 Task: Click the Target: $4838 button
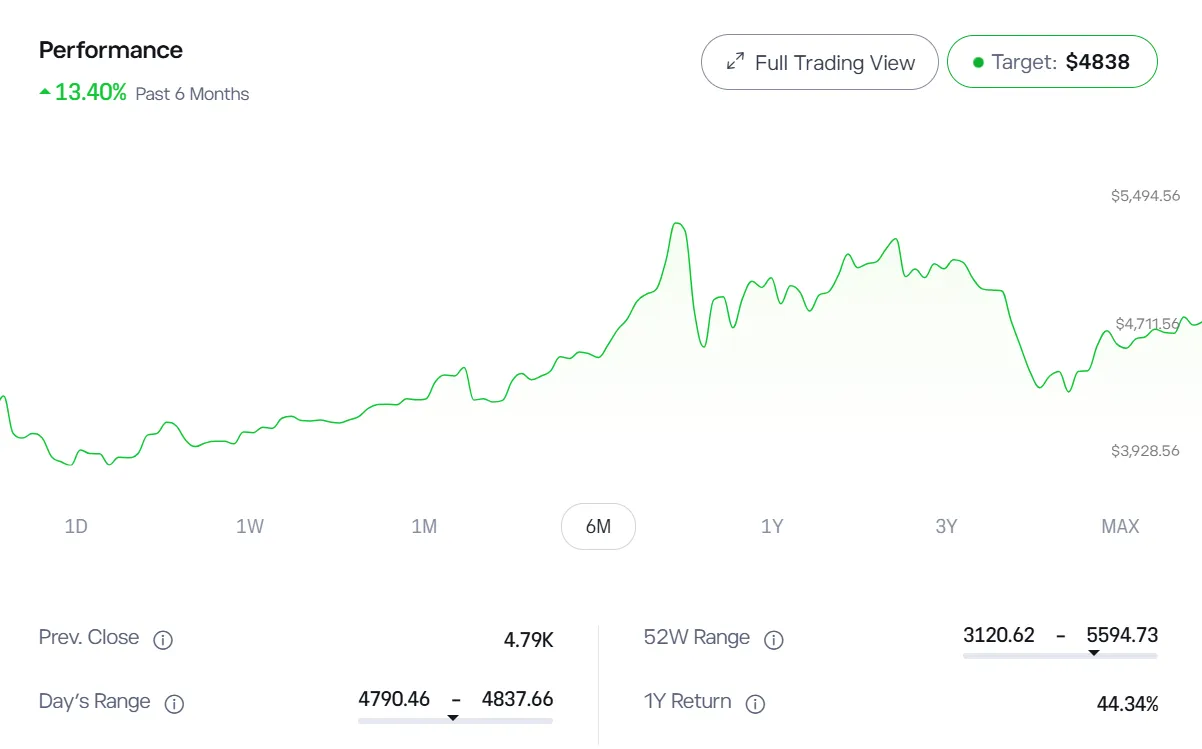pyautogui.click(x=1052, y=62)
